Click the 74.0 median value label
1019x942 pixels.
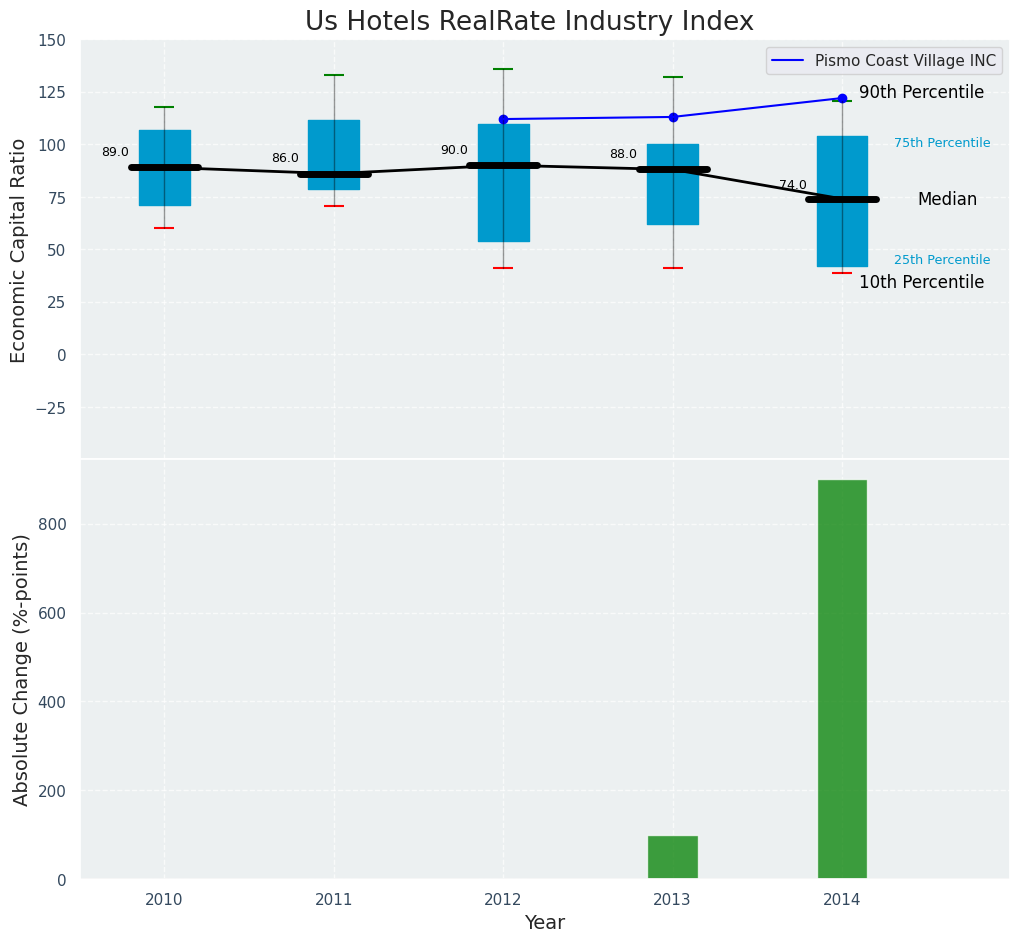click(x=793, y=185)
